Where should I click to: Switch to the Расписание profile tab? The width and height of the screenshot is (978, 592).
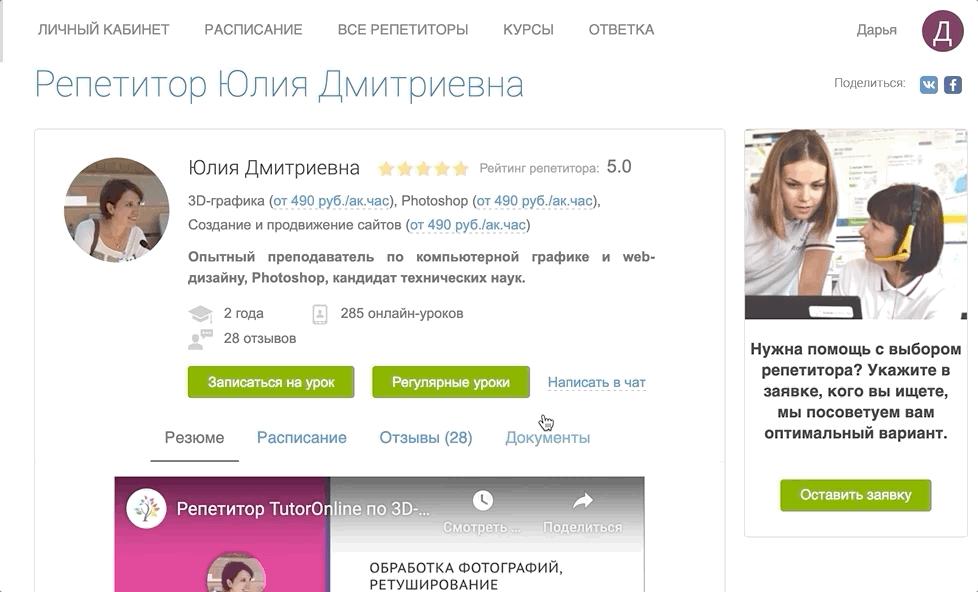coord(302,438)
